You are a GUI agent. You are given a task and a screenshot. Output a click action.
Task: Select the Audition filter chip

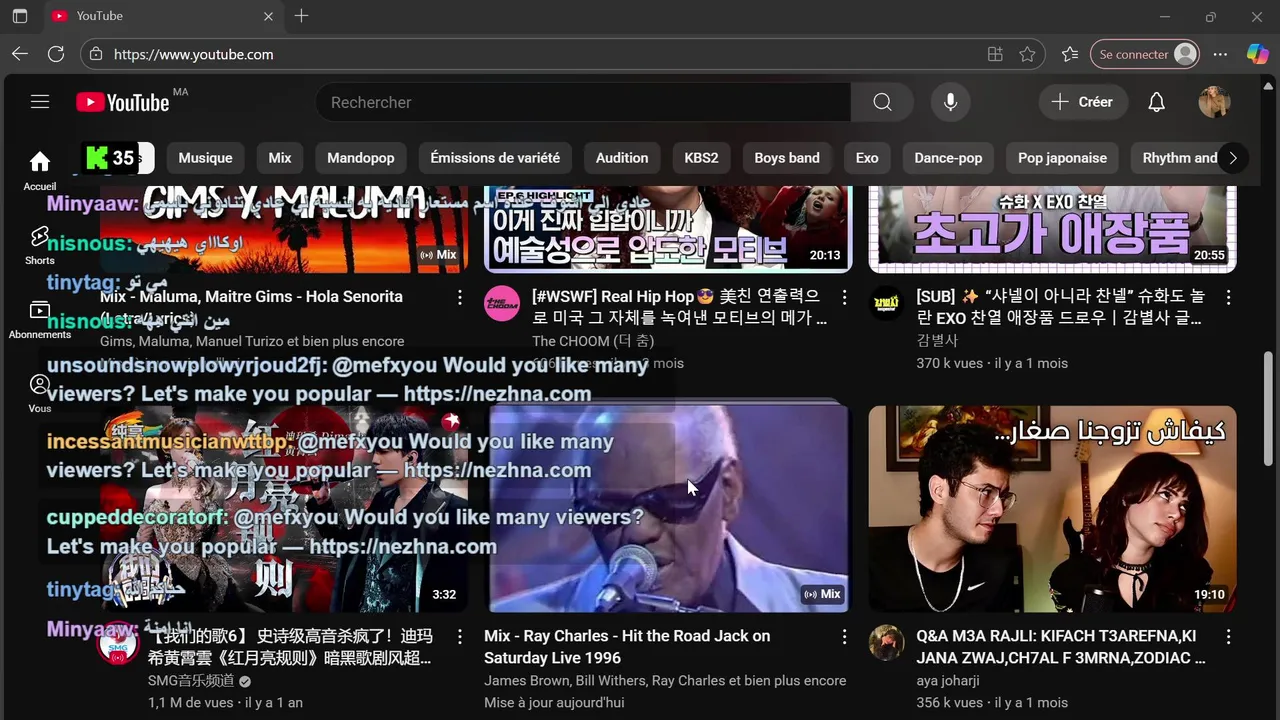(x=622, y=158)
